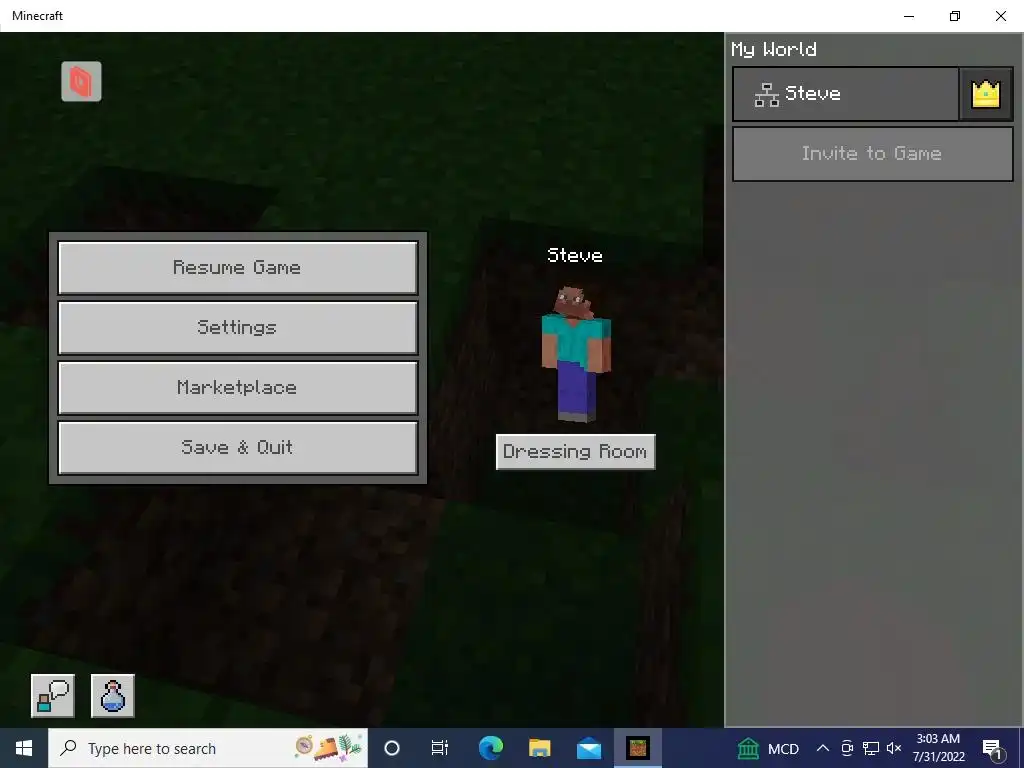Click the My World heading
The image size is (1024, 768).
point(774,50)
